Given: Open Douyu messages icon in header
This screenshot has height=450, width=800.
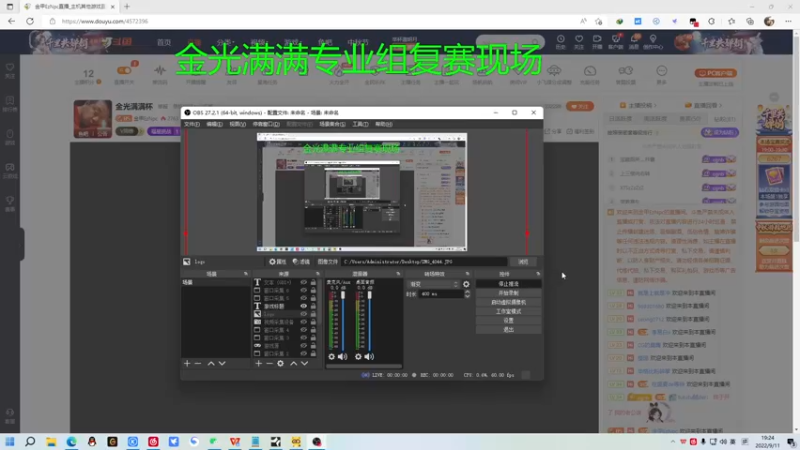Looking at the screenshot, I should (634, 41).
